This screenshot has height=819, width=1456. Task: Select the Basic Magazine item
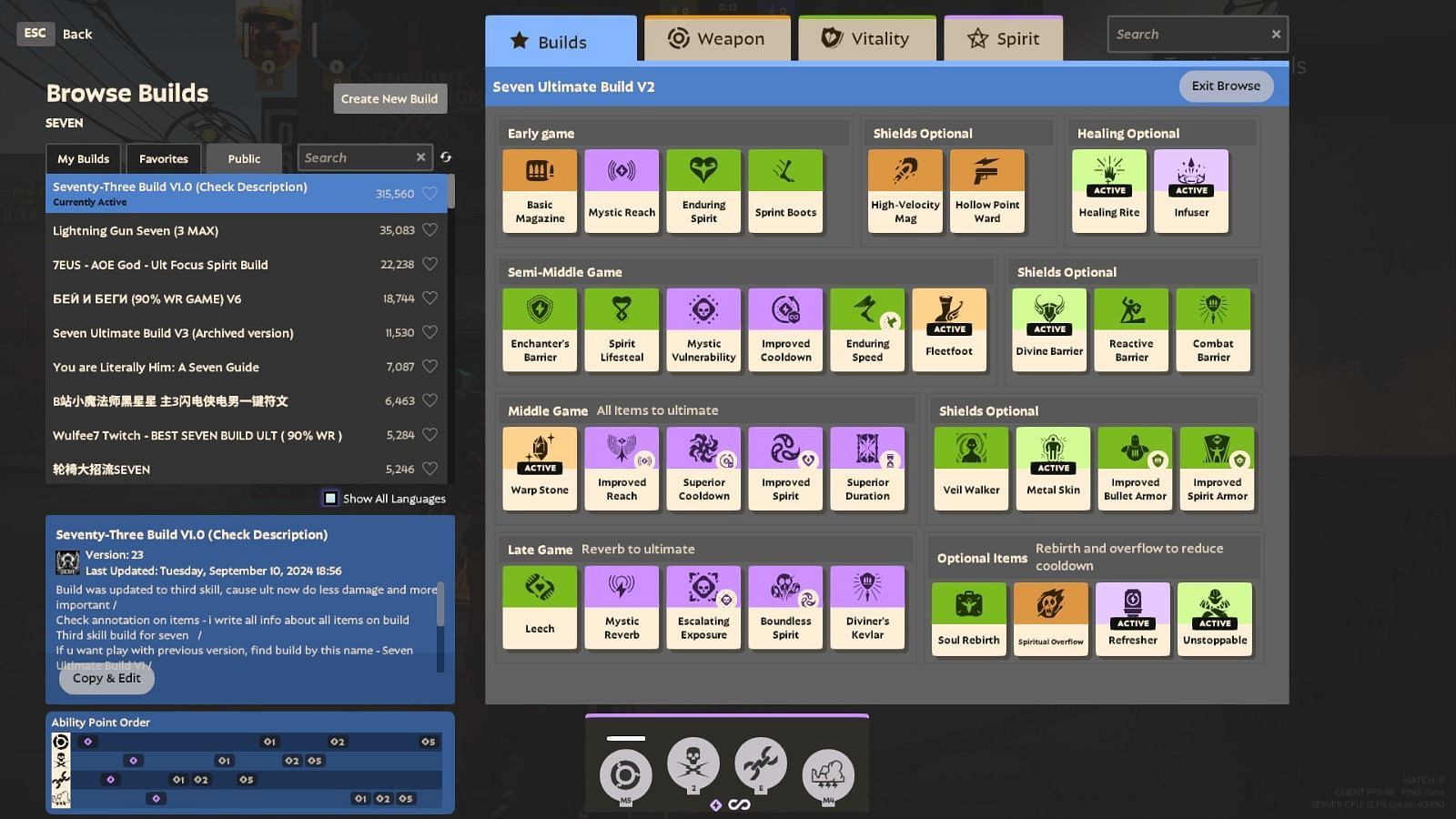click(x=540, y=191)
